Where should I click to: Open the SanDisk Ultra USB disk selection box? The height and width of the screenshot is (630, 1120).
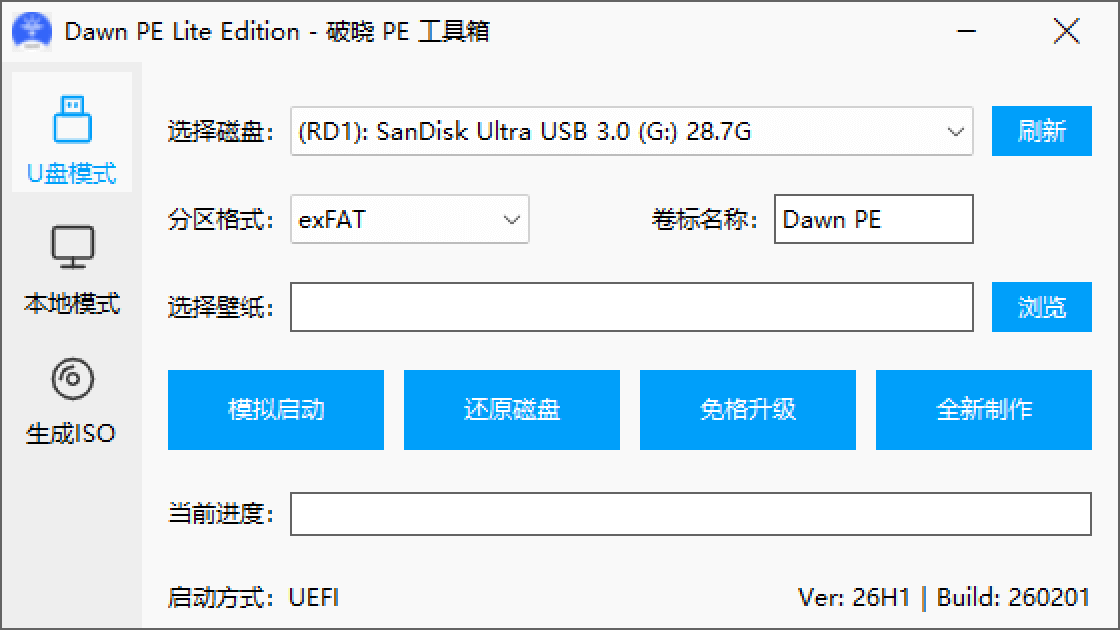click(x=631, y=131)
